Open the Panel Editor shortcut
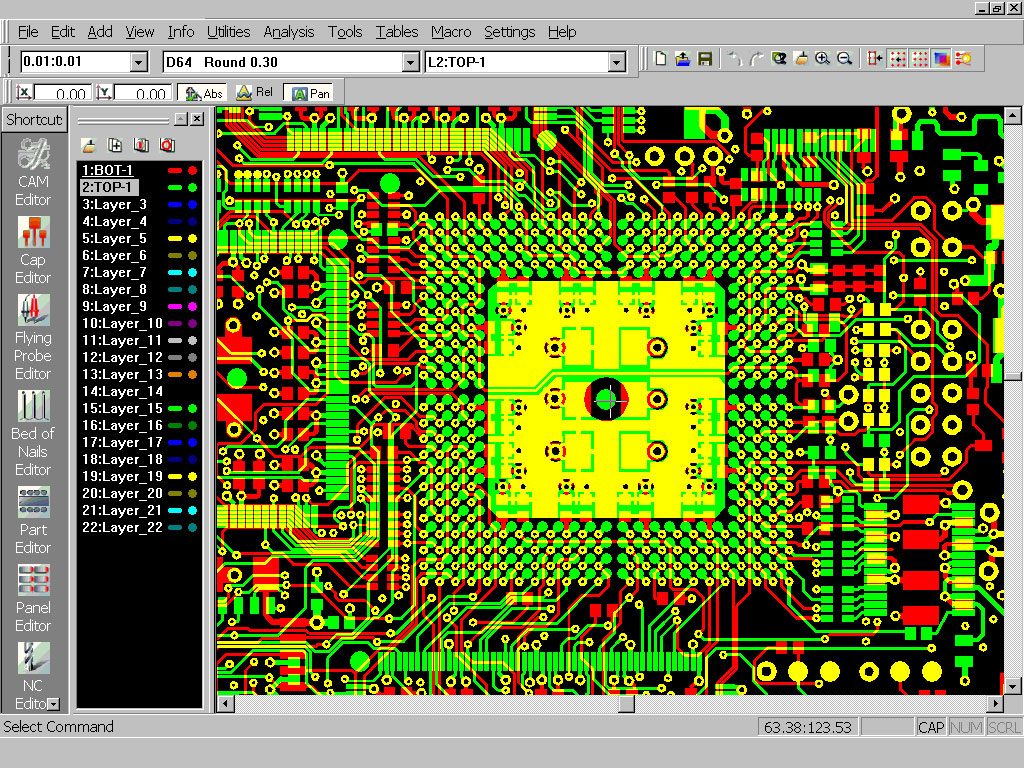This screenshot has width=1024, height=768. coord(33,599)
